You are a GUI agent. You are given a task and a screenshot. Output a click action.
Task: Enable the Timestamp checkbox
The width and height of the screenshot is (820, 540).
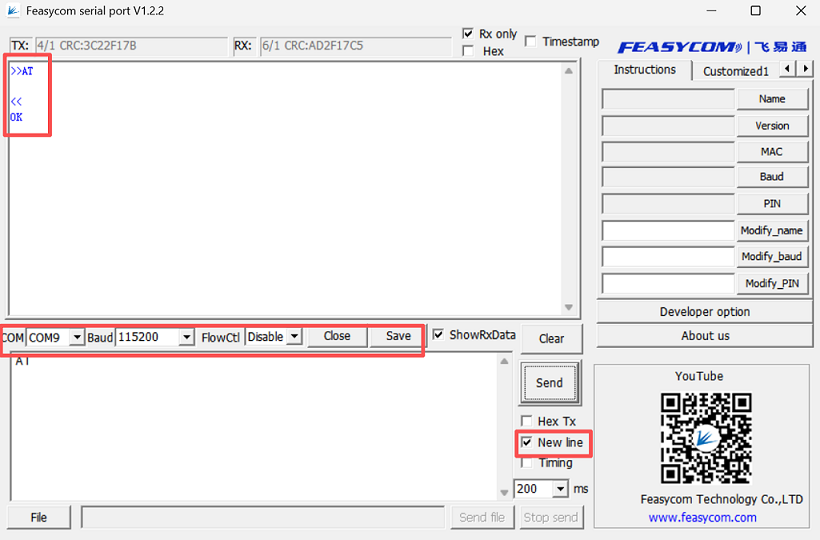tap(531, 42)
